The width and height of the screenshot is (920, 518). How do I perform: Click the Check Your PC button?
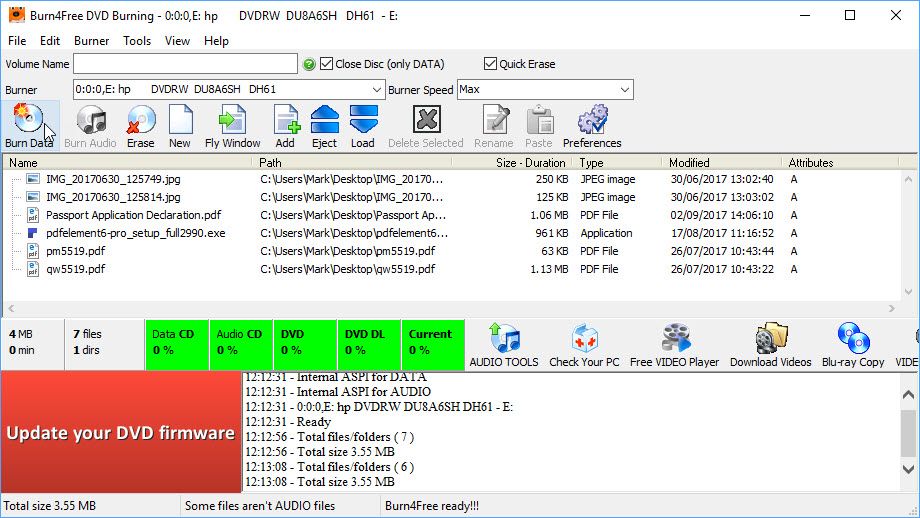pos(585,345)
